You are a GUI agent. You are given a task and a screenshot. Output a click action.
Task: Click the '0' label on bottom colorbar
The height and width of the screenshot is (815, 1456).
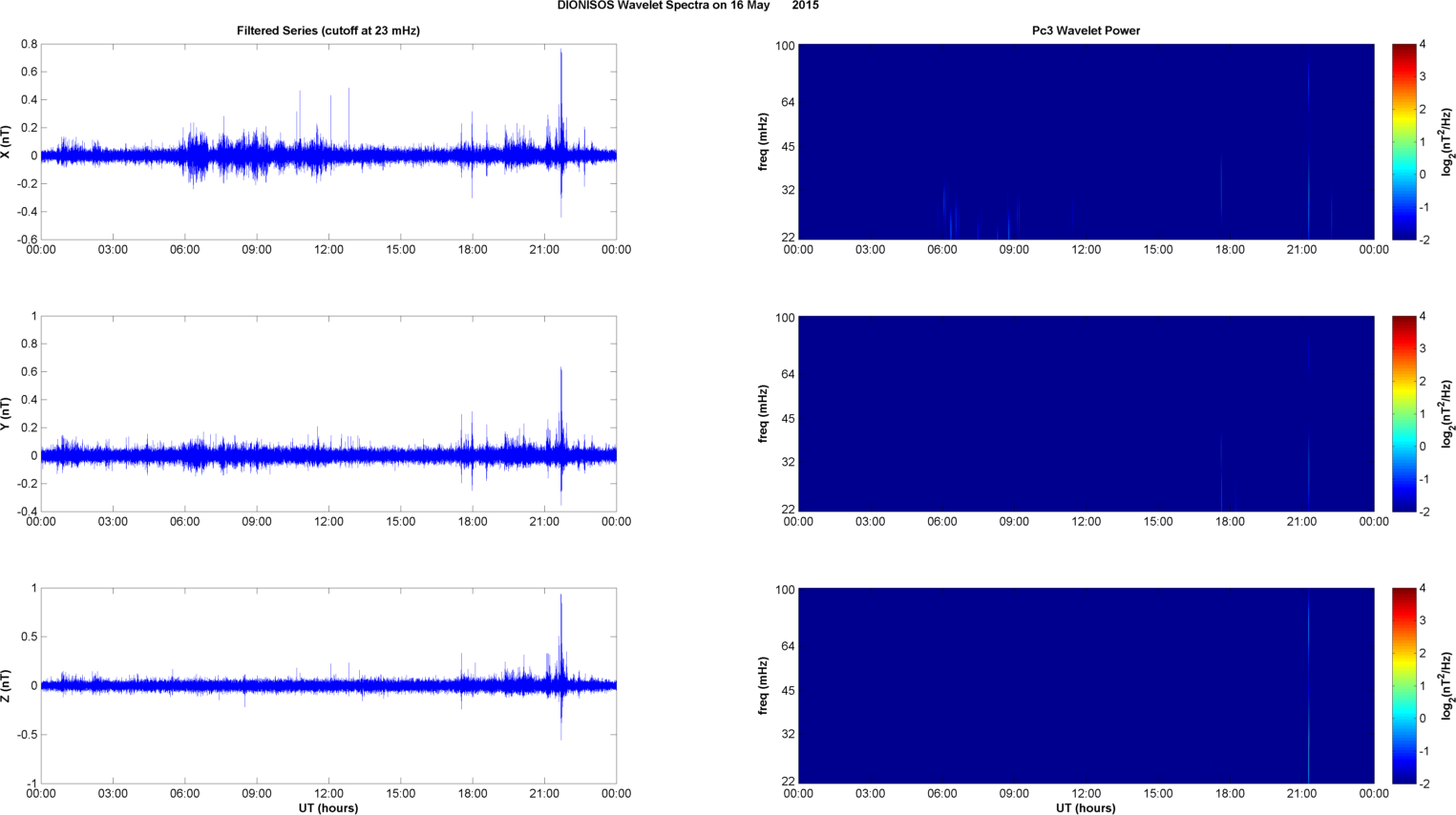1423,719
